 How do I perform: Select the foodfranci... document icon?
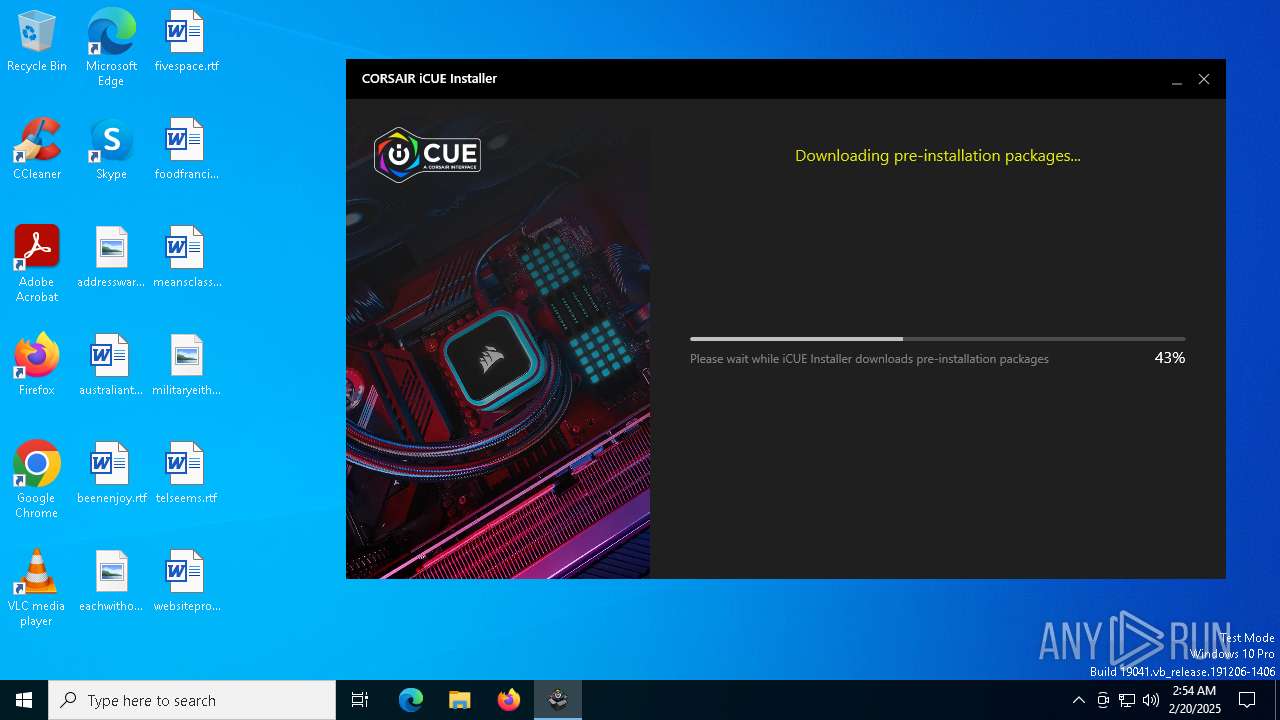pyautogui.click(x=186, y=150)
